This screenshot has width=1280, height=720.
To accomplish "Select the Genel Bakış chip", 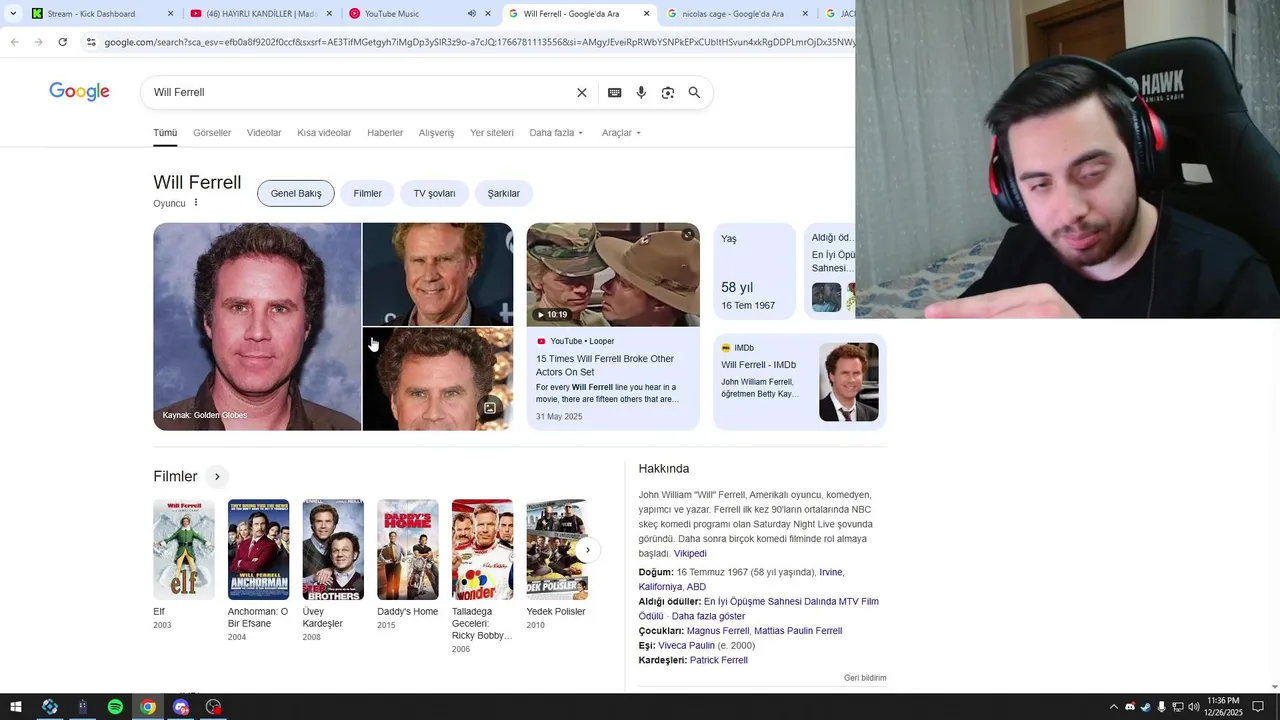I will 296,193.
